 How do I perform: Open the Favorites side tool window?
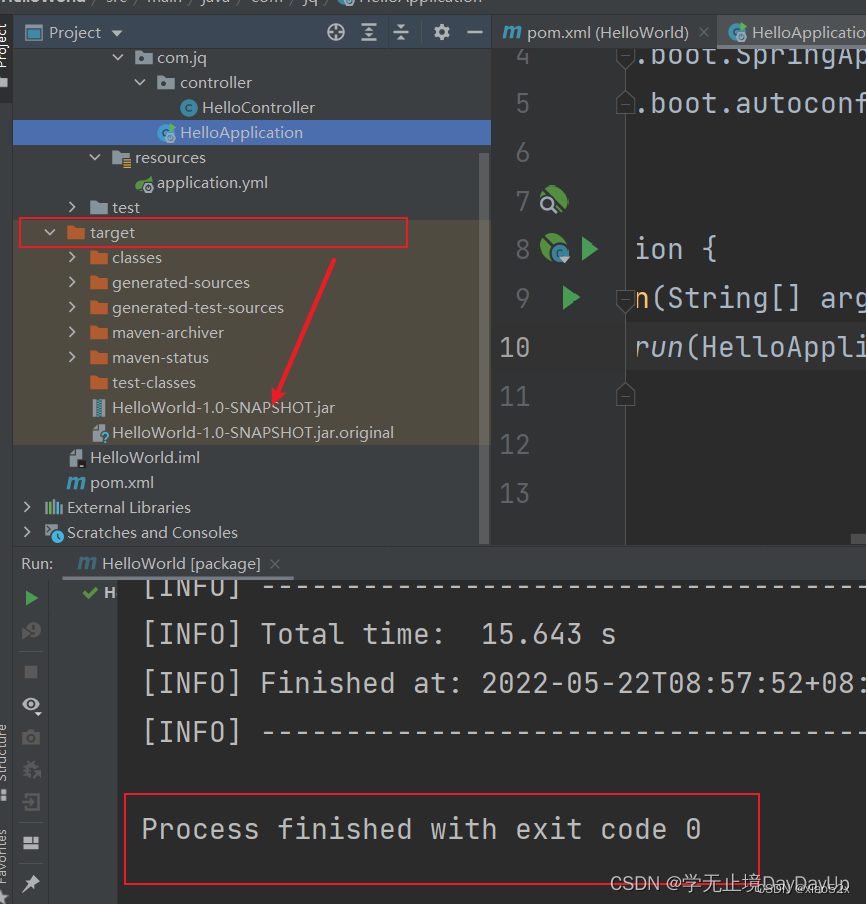4,865
